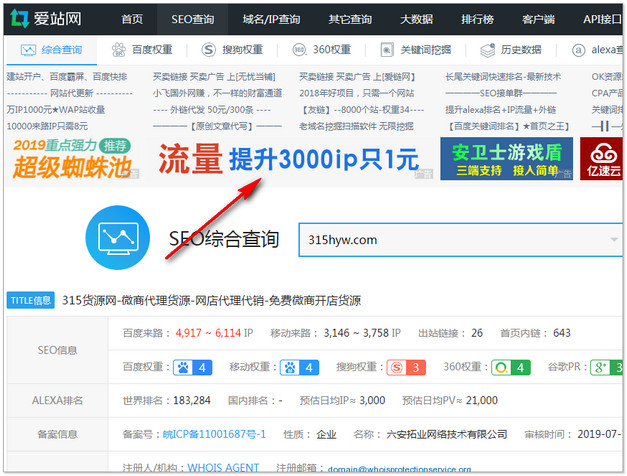627x476 pixels.
Task: Open the 首页 menu item
Action: tap(132, 19)
